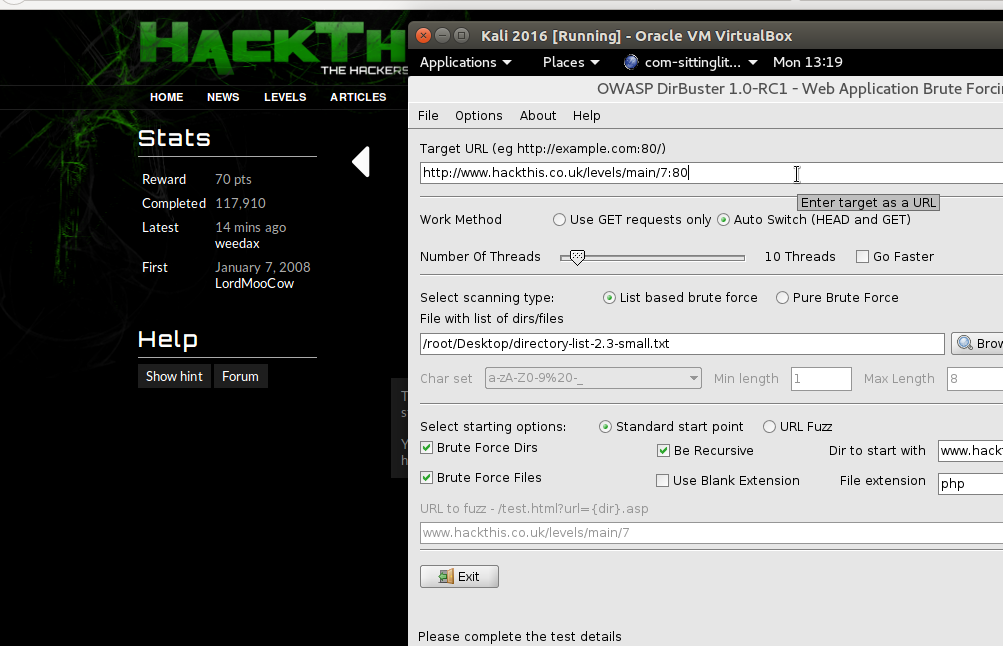Open ARTICLES on HackThis site
Screen dimensions: 1003x646
(358, 97)
